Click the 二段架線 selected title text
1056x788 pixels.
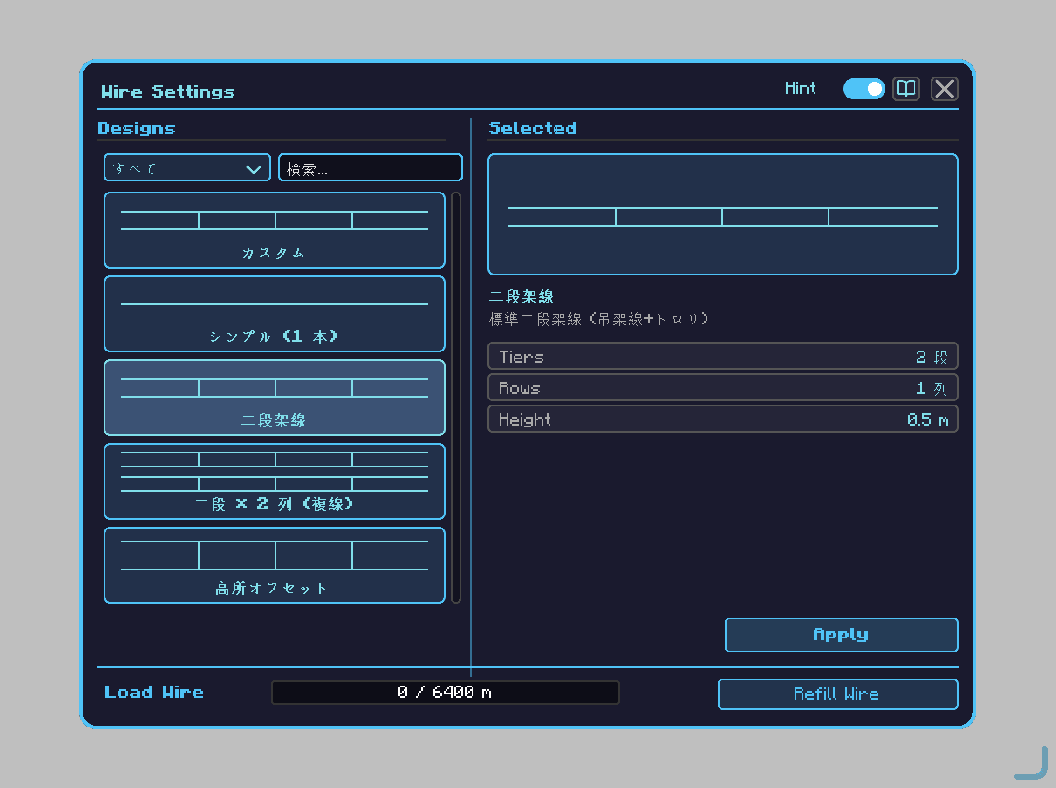[521, 296]
